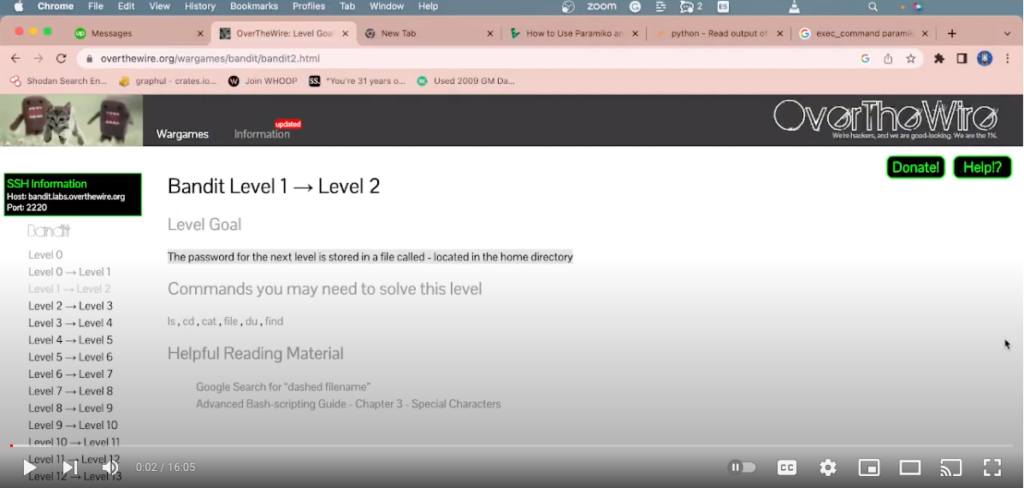This screenshot has height=488, width=1024.
Task: Bookmark page with star icon
Action: (x=911, y=59)
